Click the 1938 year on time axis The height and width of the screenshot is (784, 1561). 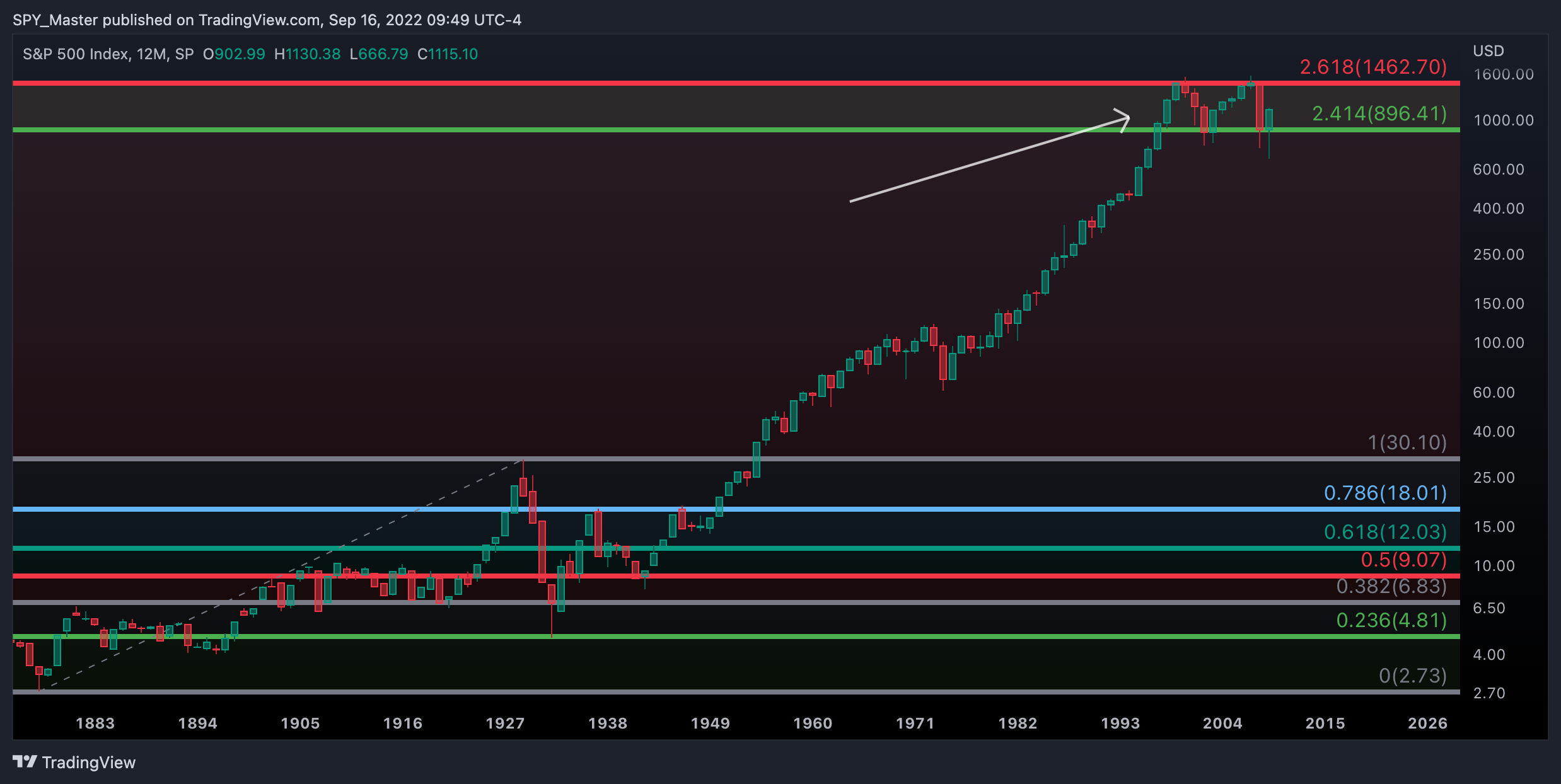pyautogui.click(x=608, y=723)
